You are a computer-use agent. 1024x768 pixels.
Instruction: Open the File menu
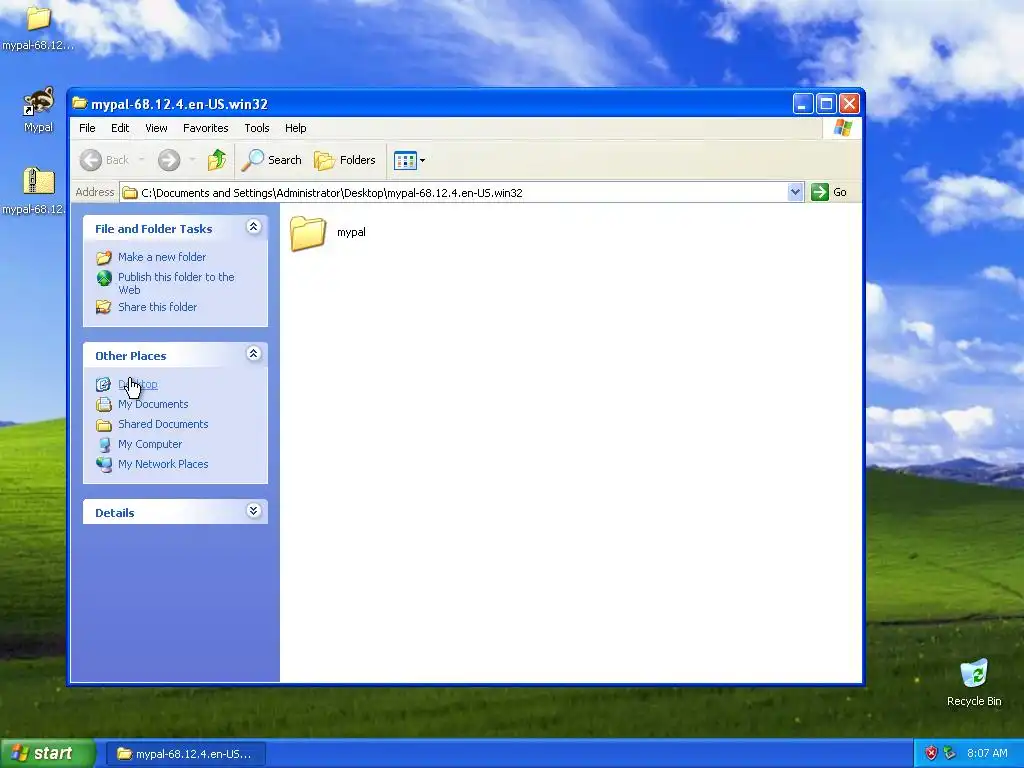click(87, 128)
